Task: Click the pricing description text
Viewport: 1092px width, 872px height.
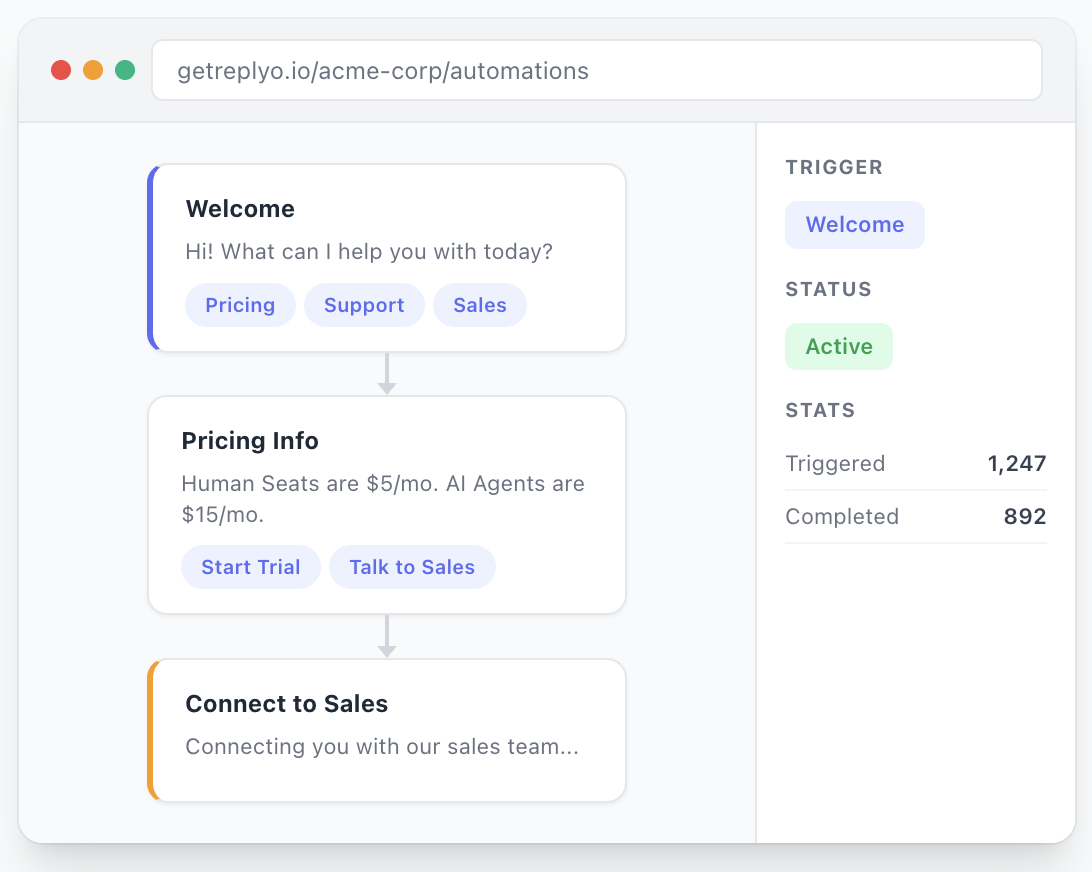Action: coord(383,498)
